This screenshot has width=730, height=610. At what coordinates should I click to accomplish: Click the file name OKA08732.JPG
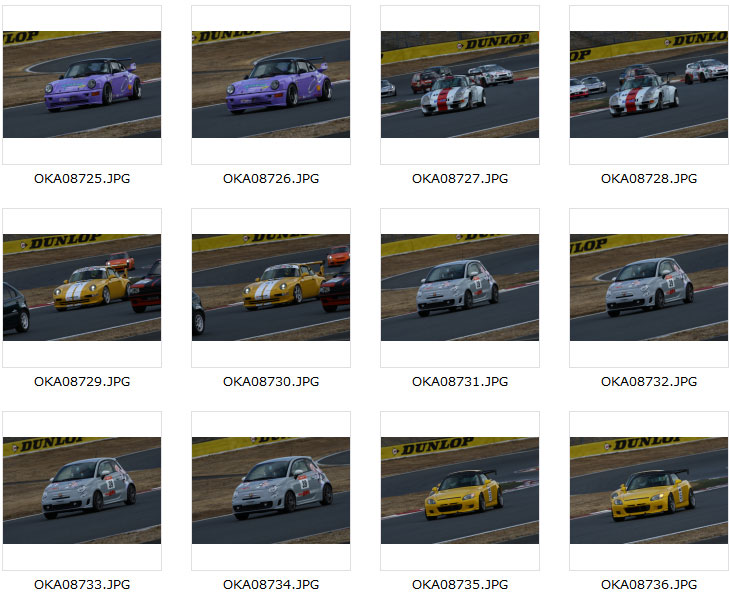click(x=649, y=382)
